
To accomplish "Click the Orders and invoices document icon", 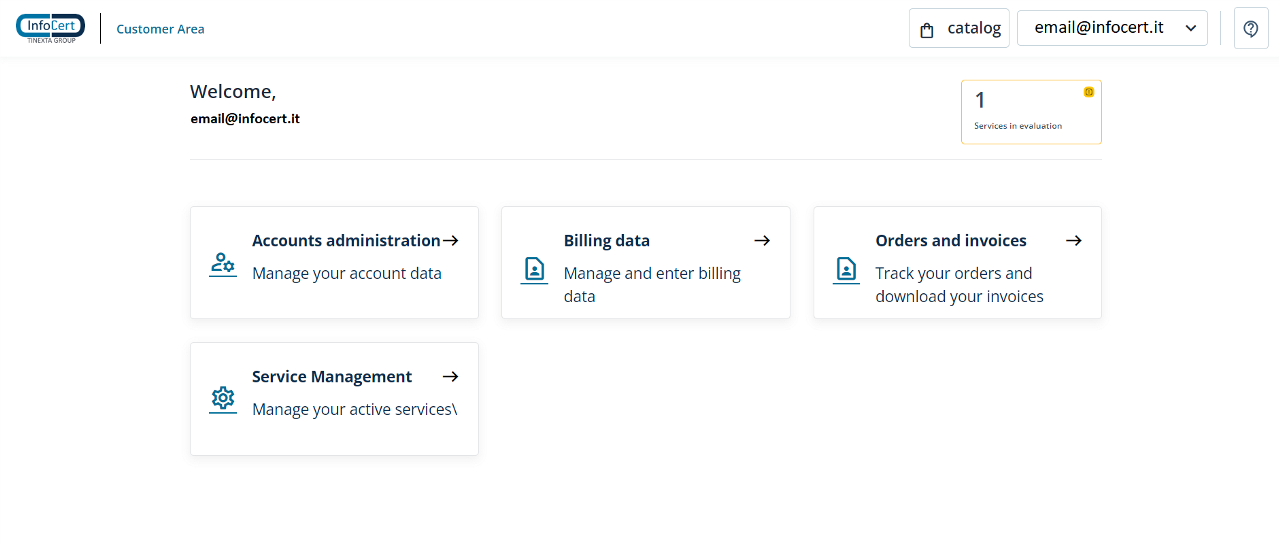I will pos(846,270).
